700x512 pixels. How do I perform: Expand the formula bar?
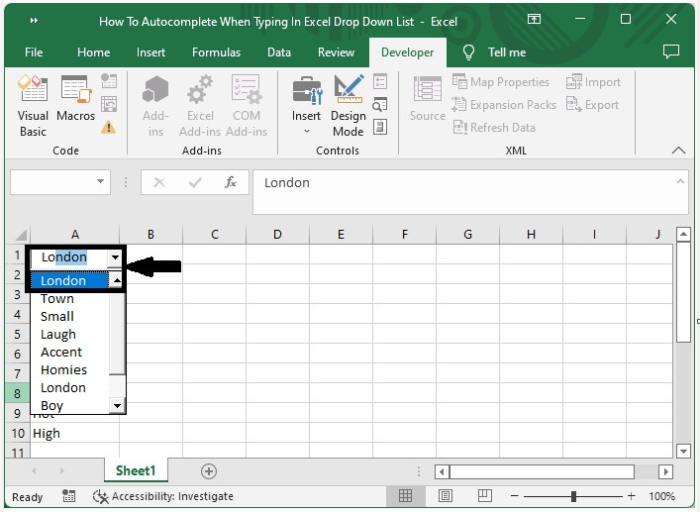pyautogui.click(x=680, y=181)
